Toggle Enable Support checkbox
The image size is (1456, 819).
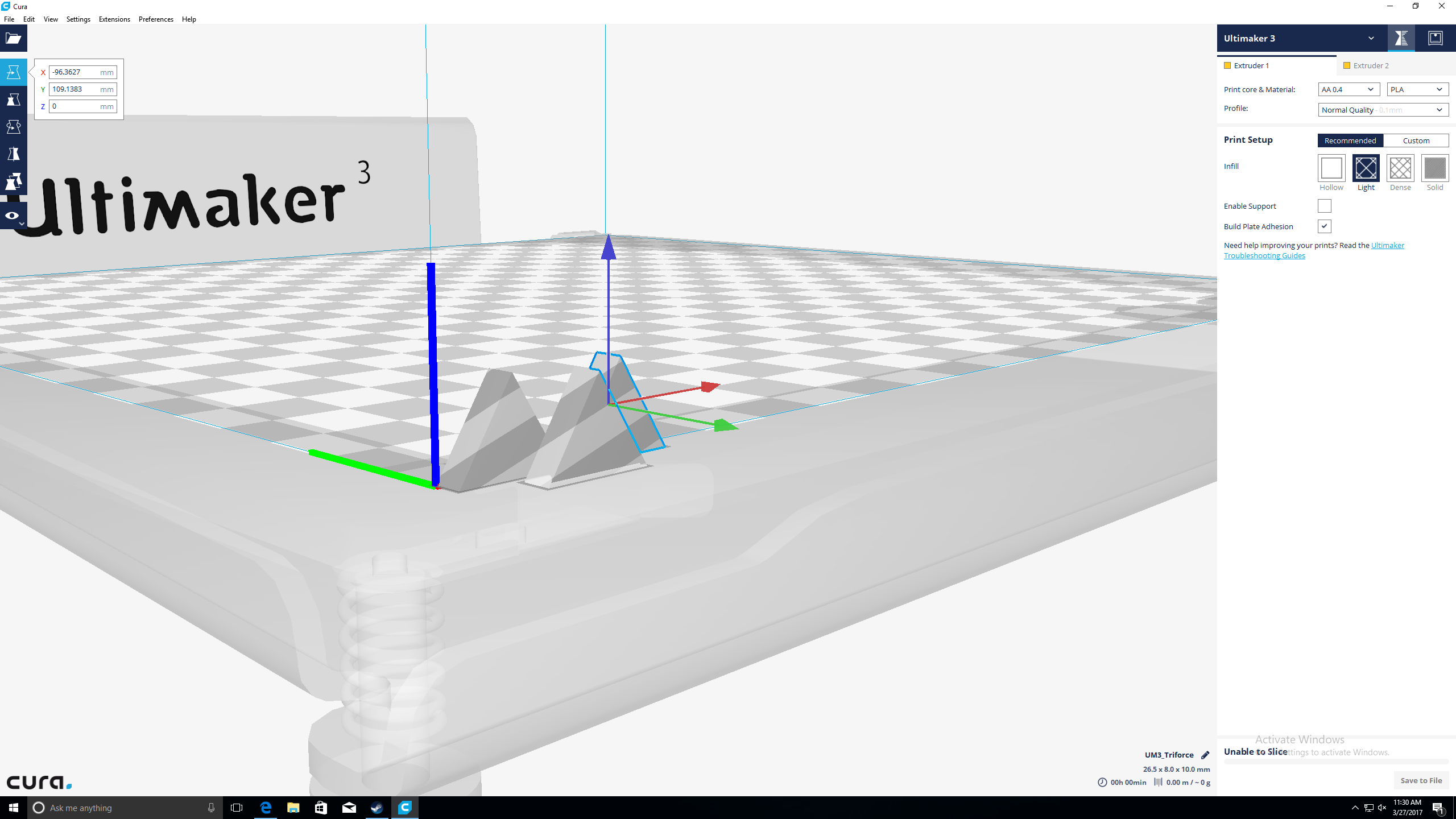[x=1325, y=206]
